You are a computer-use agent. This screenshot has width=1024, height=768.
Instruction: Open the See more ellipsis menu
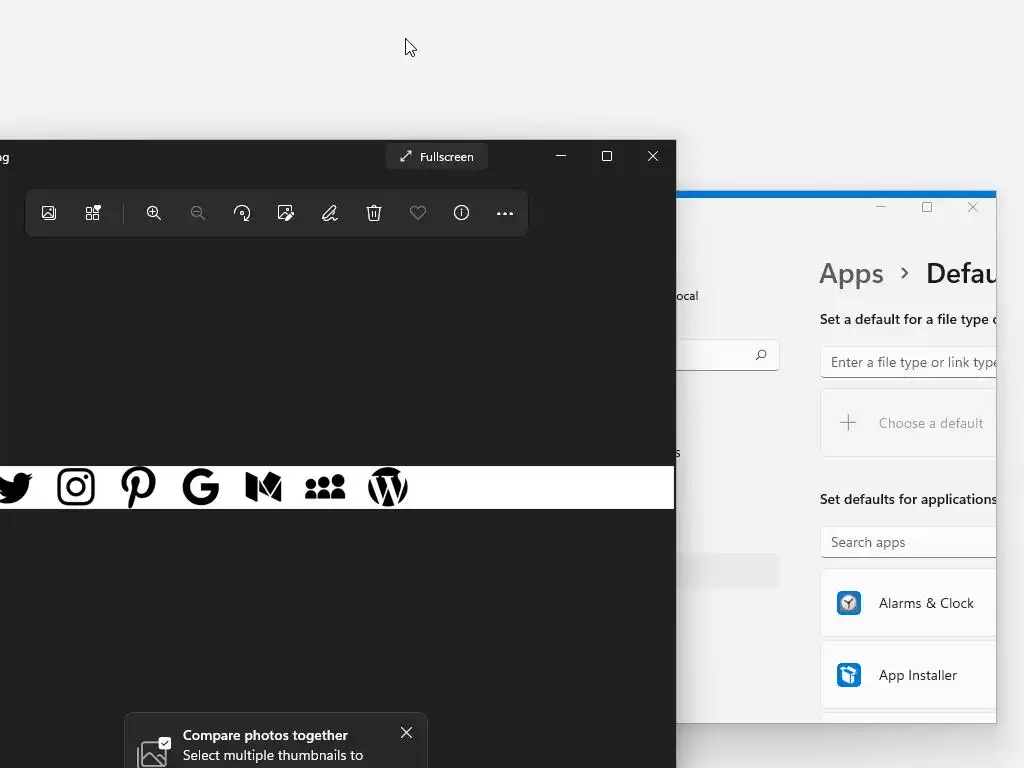click(505, 214)
